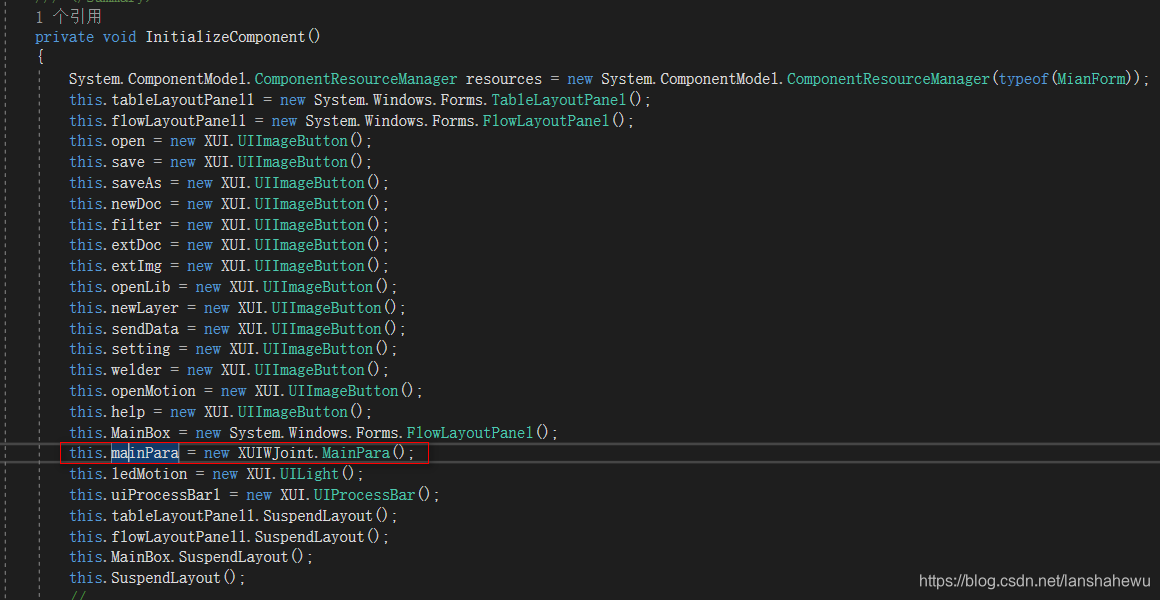Click the "openMotion" field identifier
The width and height of the screenshot is (1160, 600).
point(153,390)
